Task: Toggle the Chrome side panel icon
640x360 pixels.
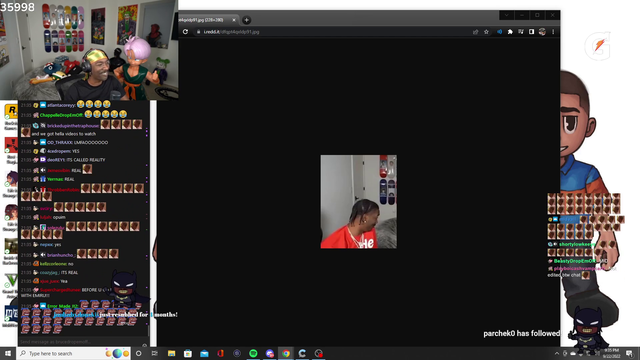Action: coord(531,32)
